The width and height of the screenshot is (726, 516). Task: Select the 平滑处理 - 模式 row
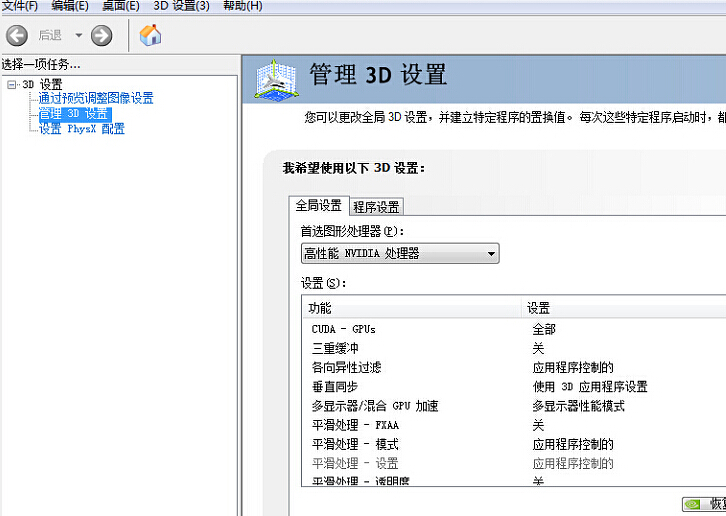click(x=514, y=445)
